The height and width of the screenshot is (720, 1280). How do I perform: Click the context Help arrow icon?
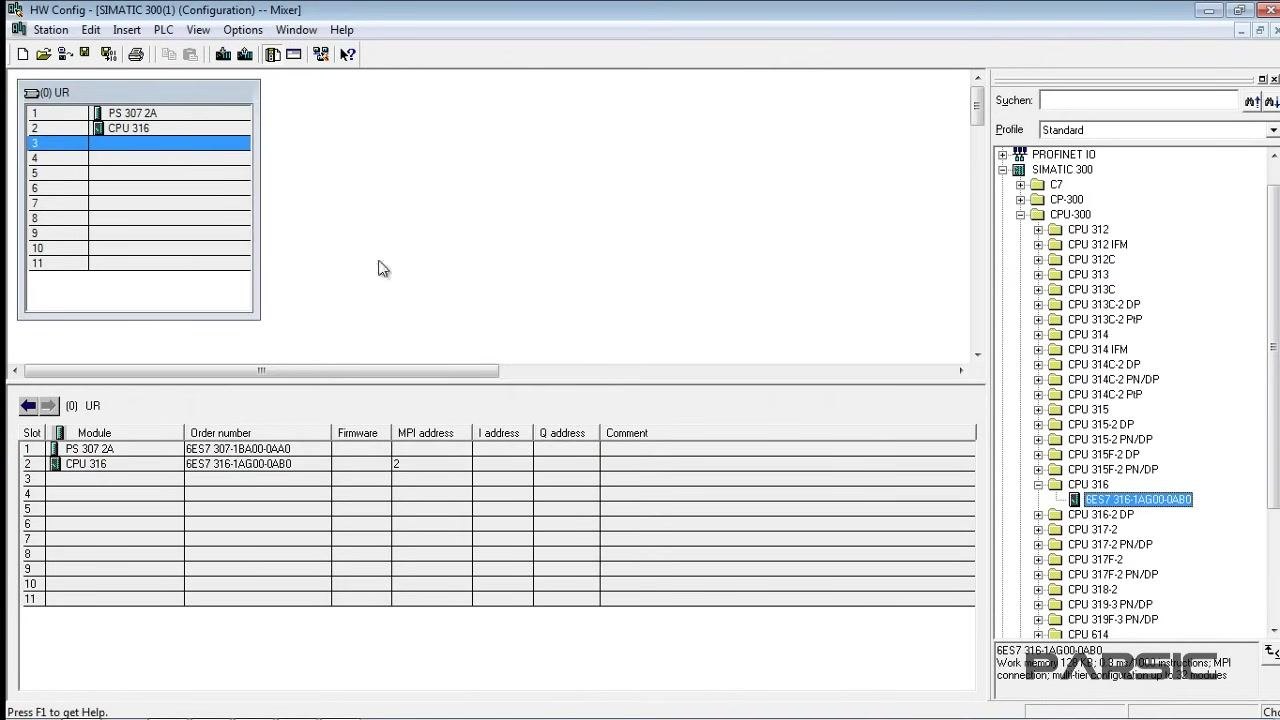click(x=347, y=54)
